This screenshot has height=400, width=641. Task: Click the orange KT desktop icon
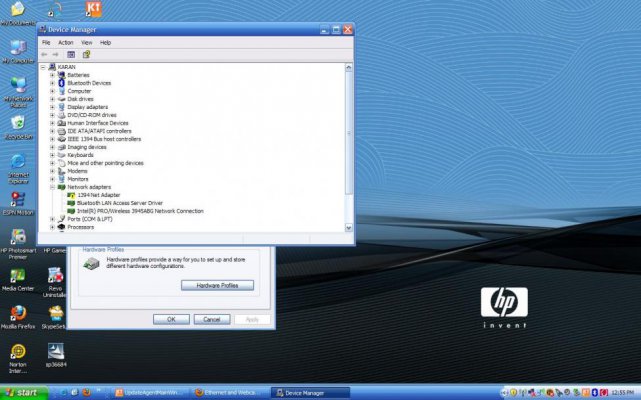[x=94, y=9]
